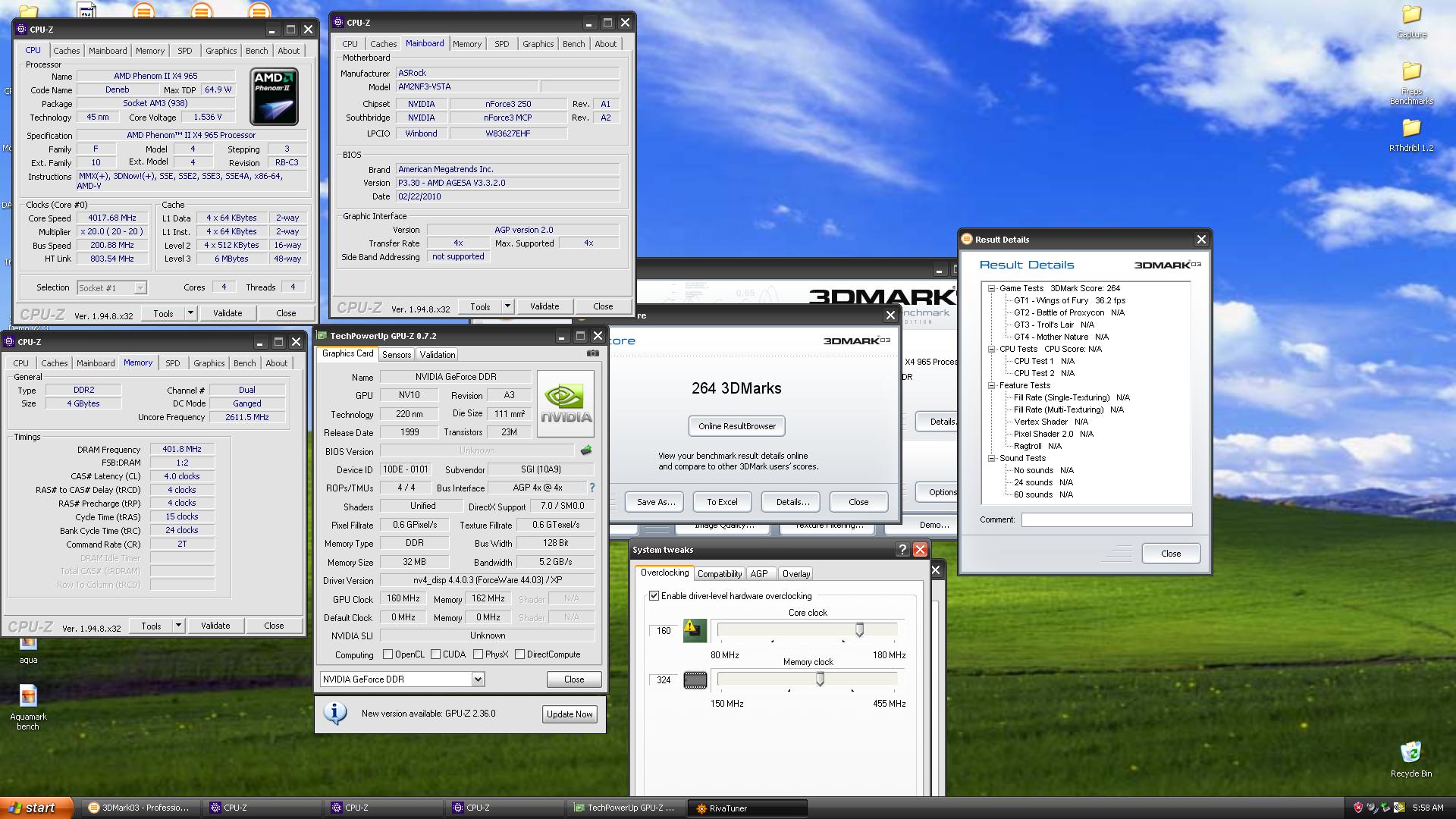Viewport: 1456px width, 819px height.
Task: Click the System tweaks help question button
Action: pos(902,550)
